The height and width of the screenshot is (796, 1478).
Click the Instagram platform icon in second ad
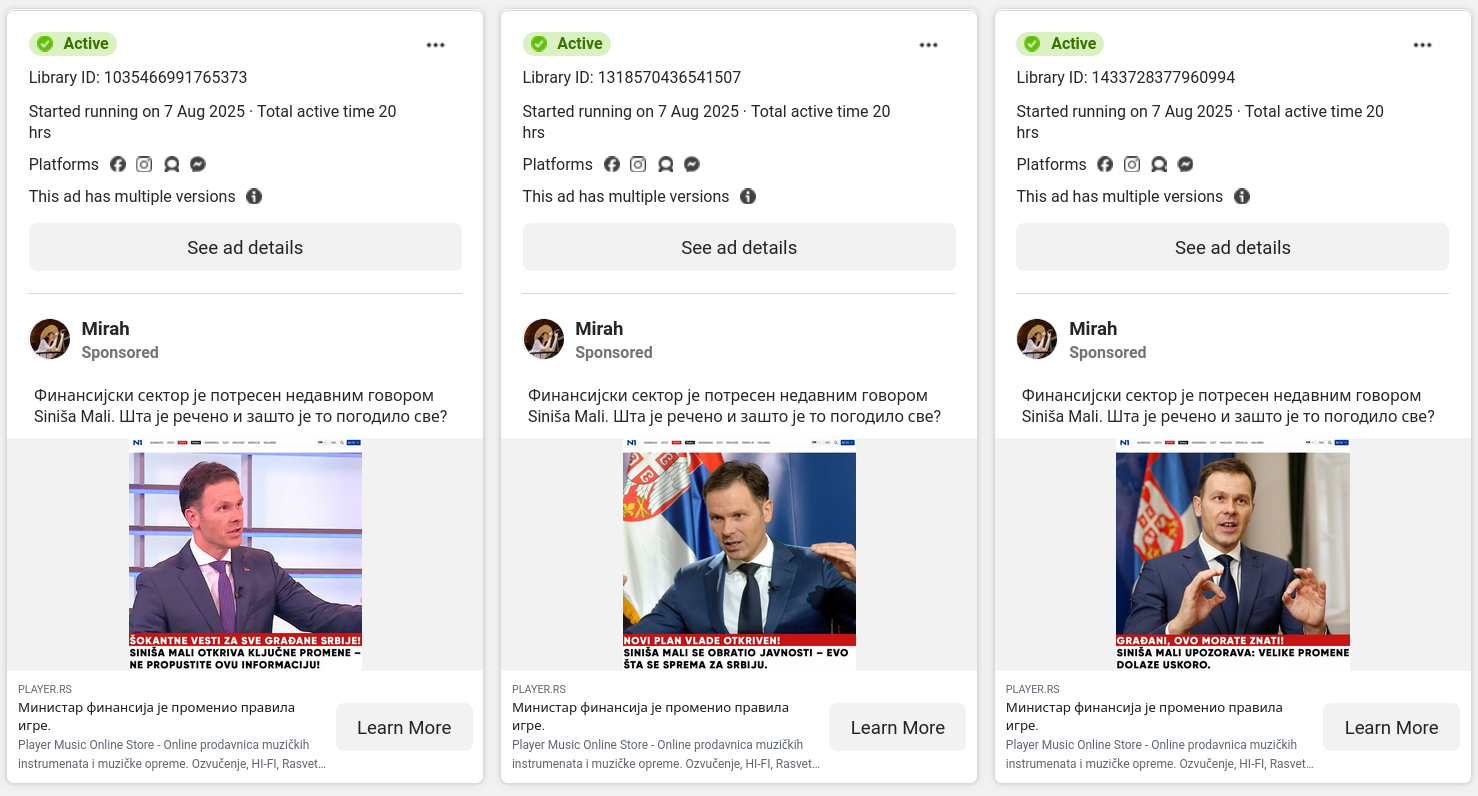coord(638,164)
